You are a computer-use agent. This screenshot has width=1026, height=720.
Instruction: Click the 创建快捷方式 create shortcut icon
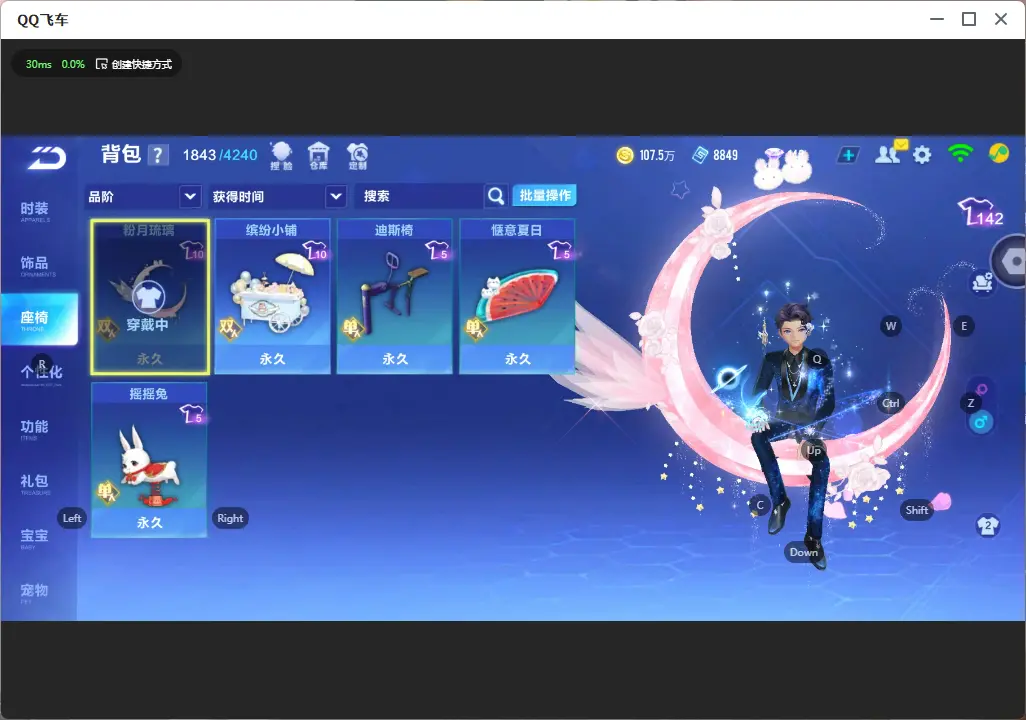pos(101,64)
